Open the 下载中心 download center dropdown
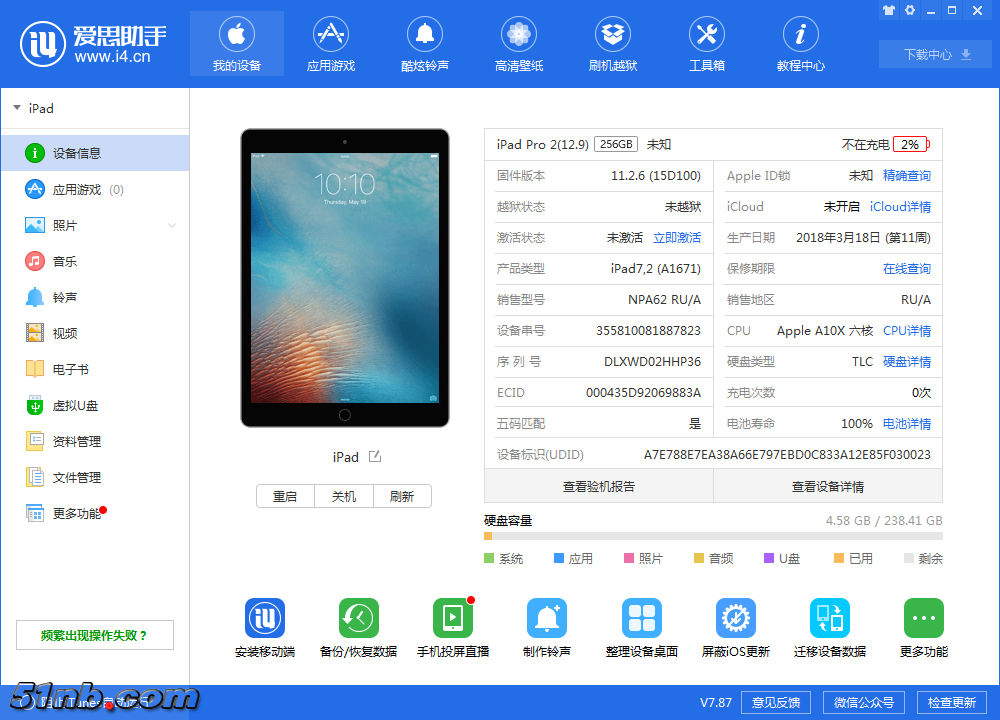The height and width of the screenshot is (720, 1000). point(934,54)
